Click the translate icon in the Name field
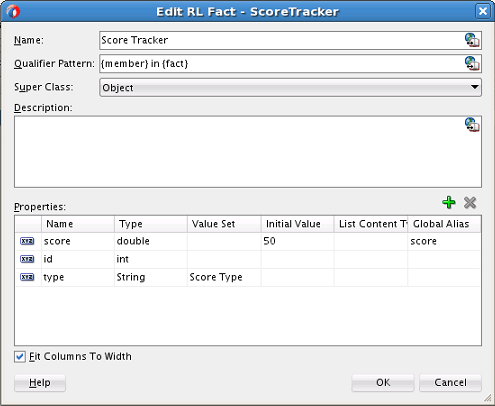Viewport: 495px width, 406px height. (x=472, y=40)
